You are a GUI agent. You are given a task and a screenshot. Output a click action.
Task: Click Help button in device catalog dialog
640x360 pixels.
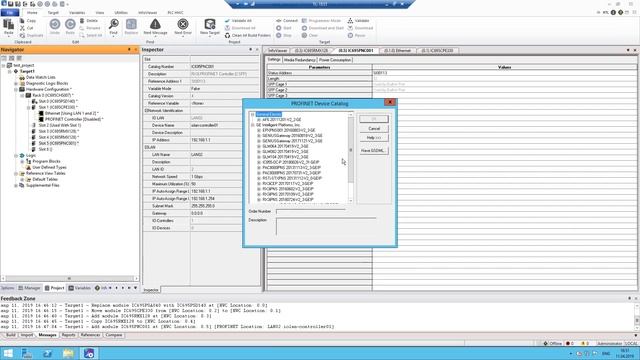(374, 138)
